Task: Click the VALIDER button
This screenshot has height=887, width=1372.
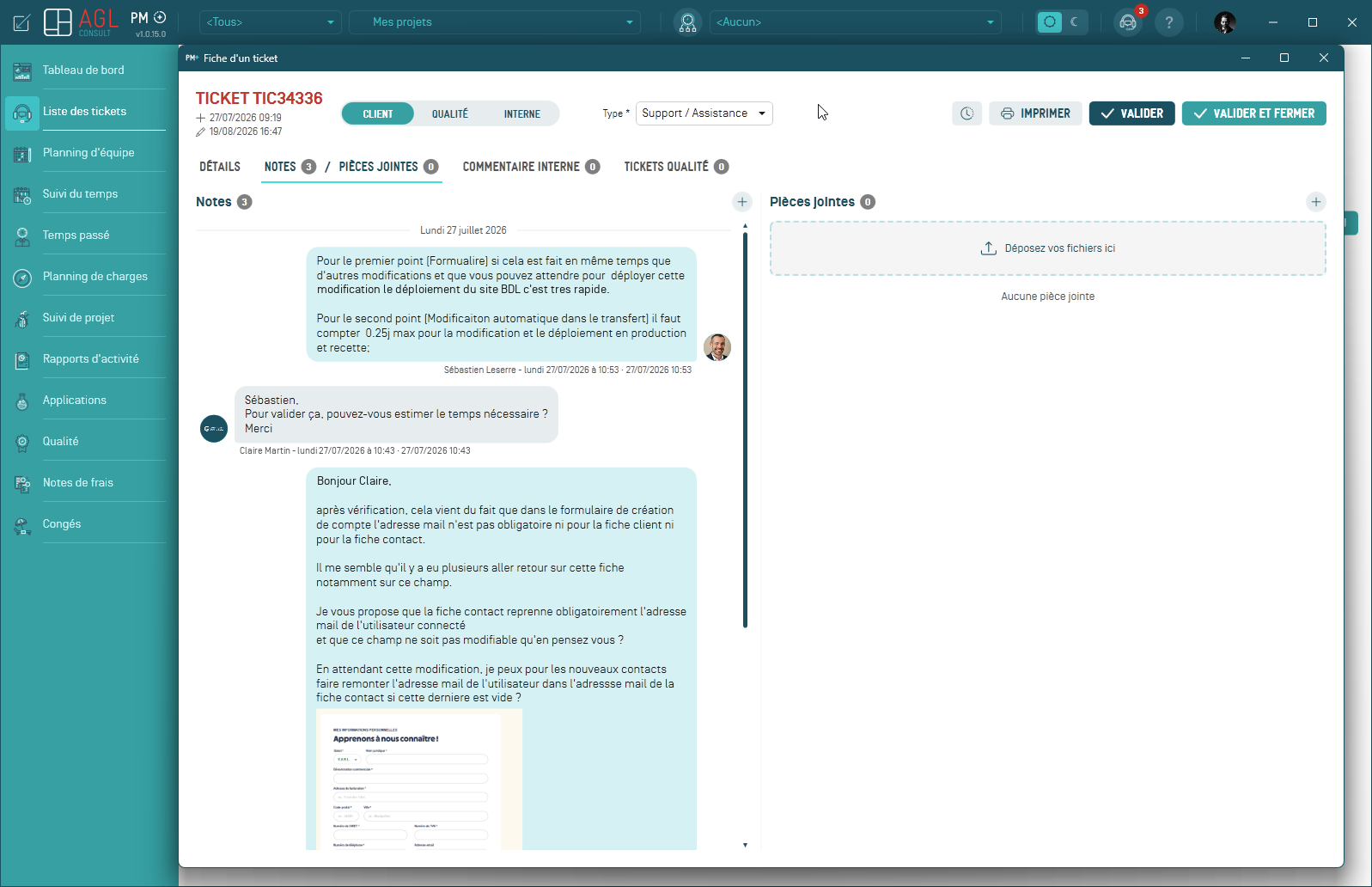Action: (x=1132, y=113)
